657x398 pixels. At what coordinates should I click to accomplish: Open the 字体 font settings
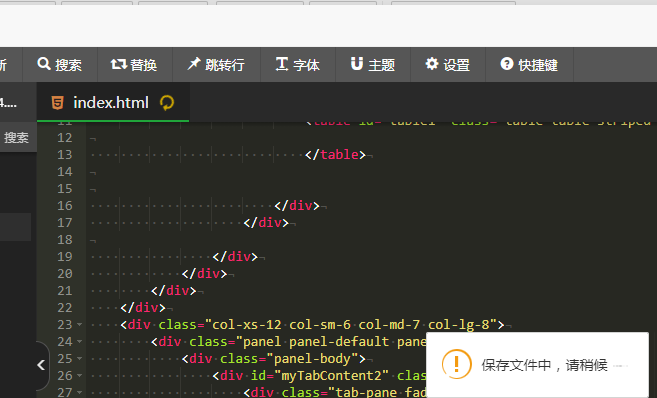tap(297, 65)
